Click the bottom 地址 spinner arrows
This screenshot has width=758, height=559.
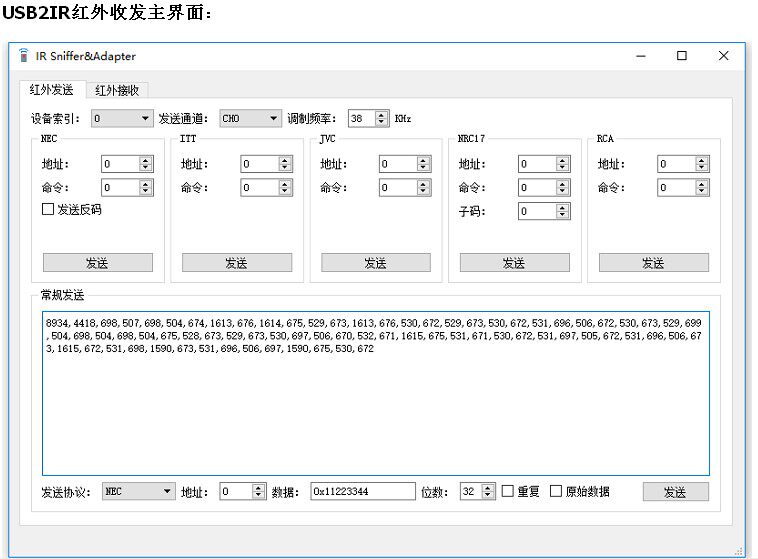click(259, 491)
